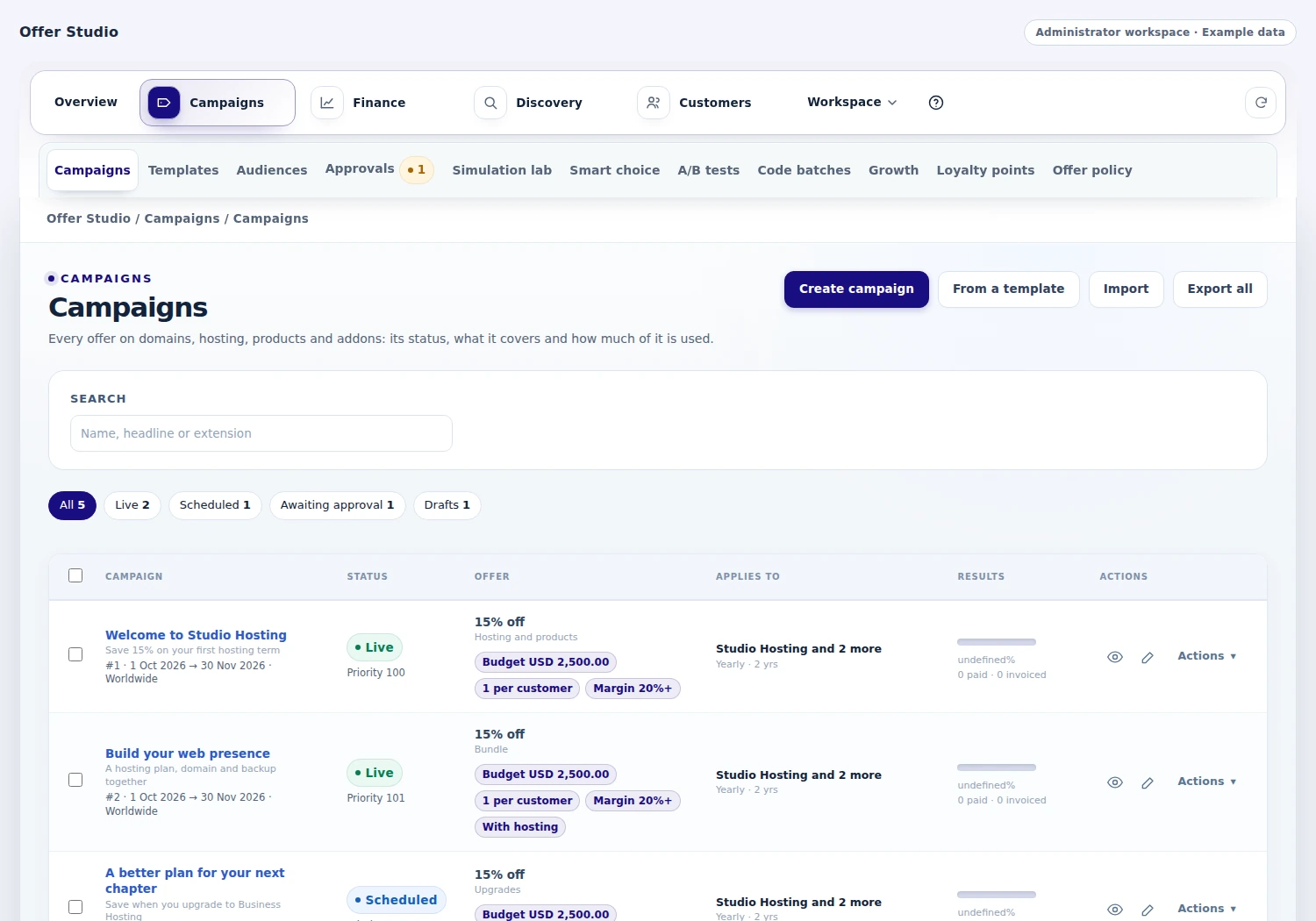
Task: Filter campaigns by Awaiting approval 1
Action: coord(337,505)
